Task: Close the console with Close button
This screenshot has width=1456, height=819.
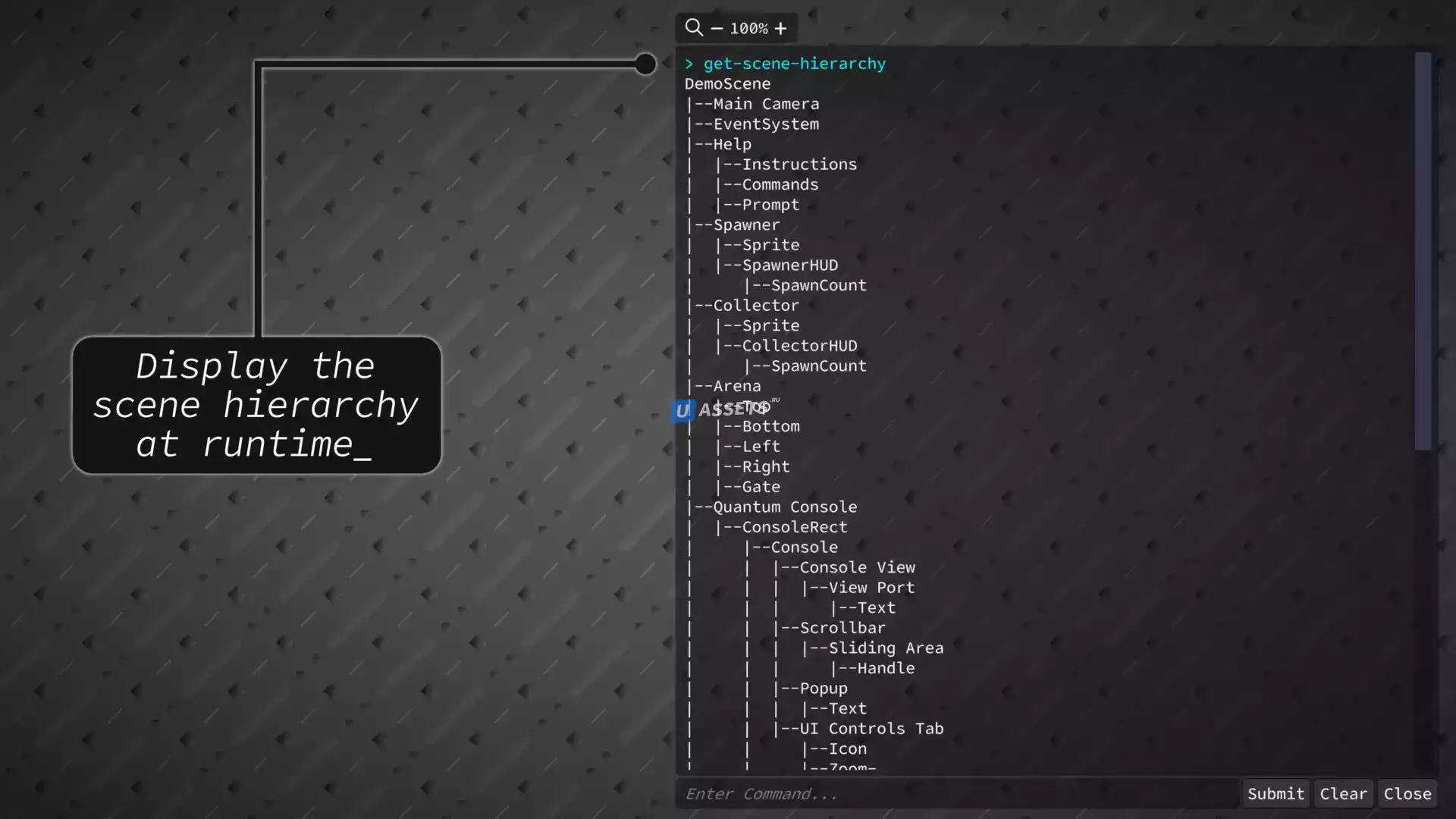Action: click(x=1407, y=794)
